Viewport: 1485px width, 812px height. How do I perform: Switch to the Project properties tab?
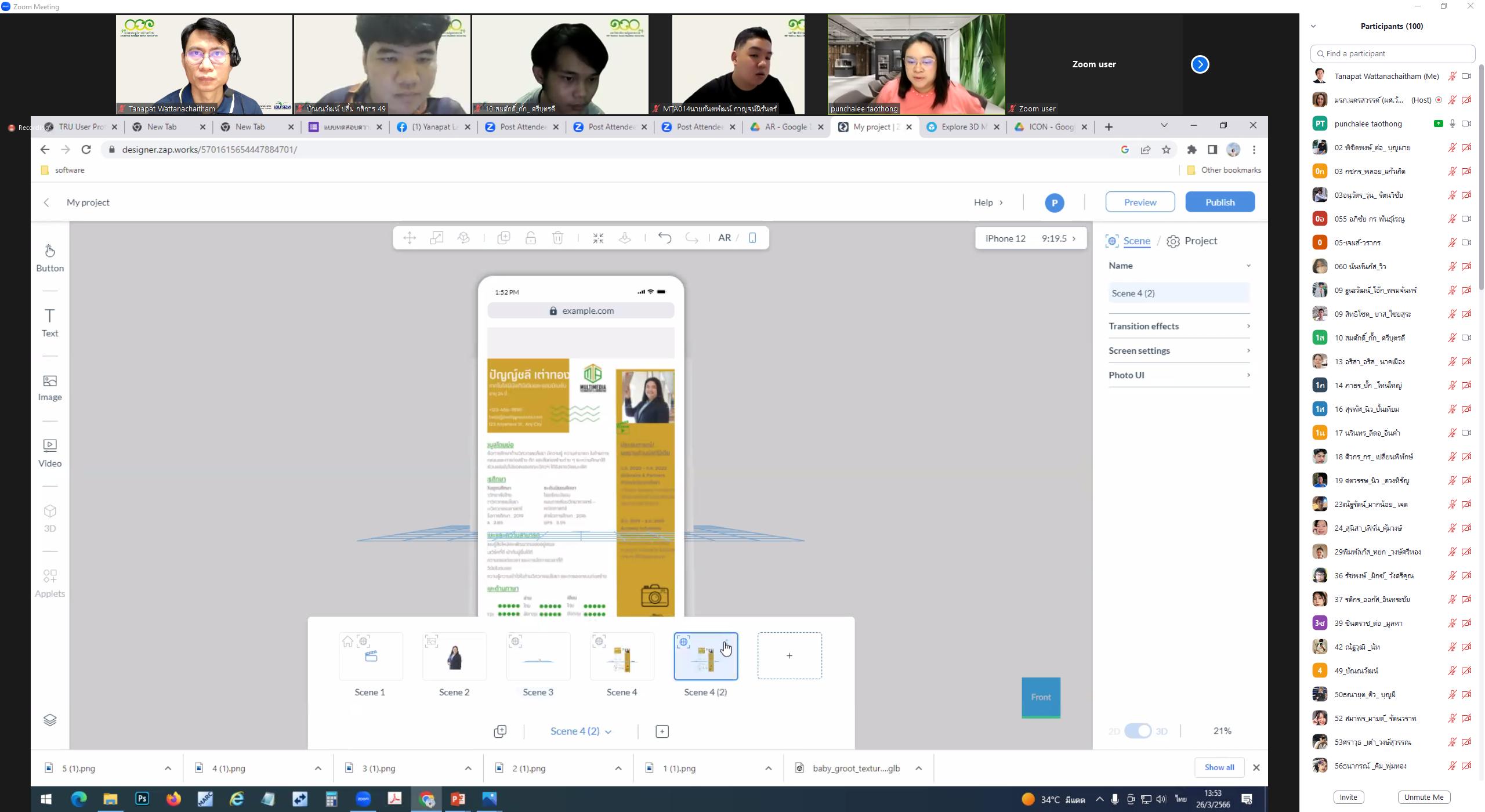[1191, 241]
